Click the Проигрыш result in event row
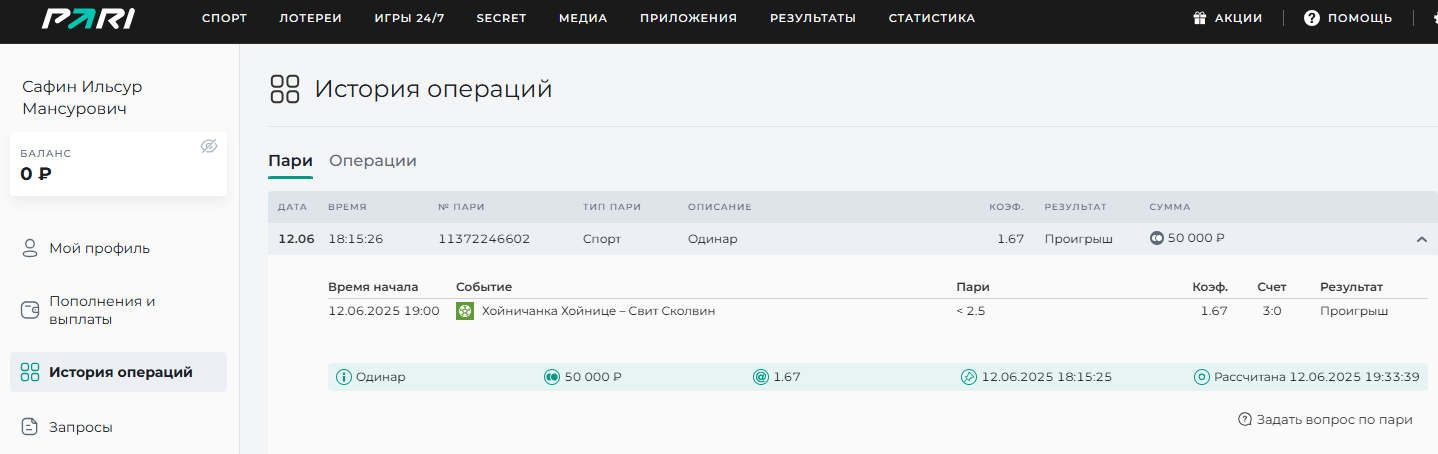The image size is (1438, 454). pos(1354,311)
